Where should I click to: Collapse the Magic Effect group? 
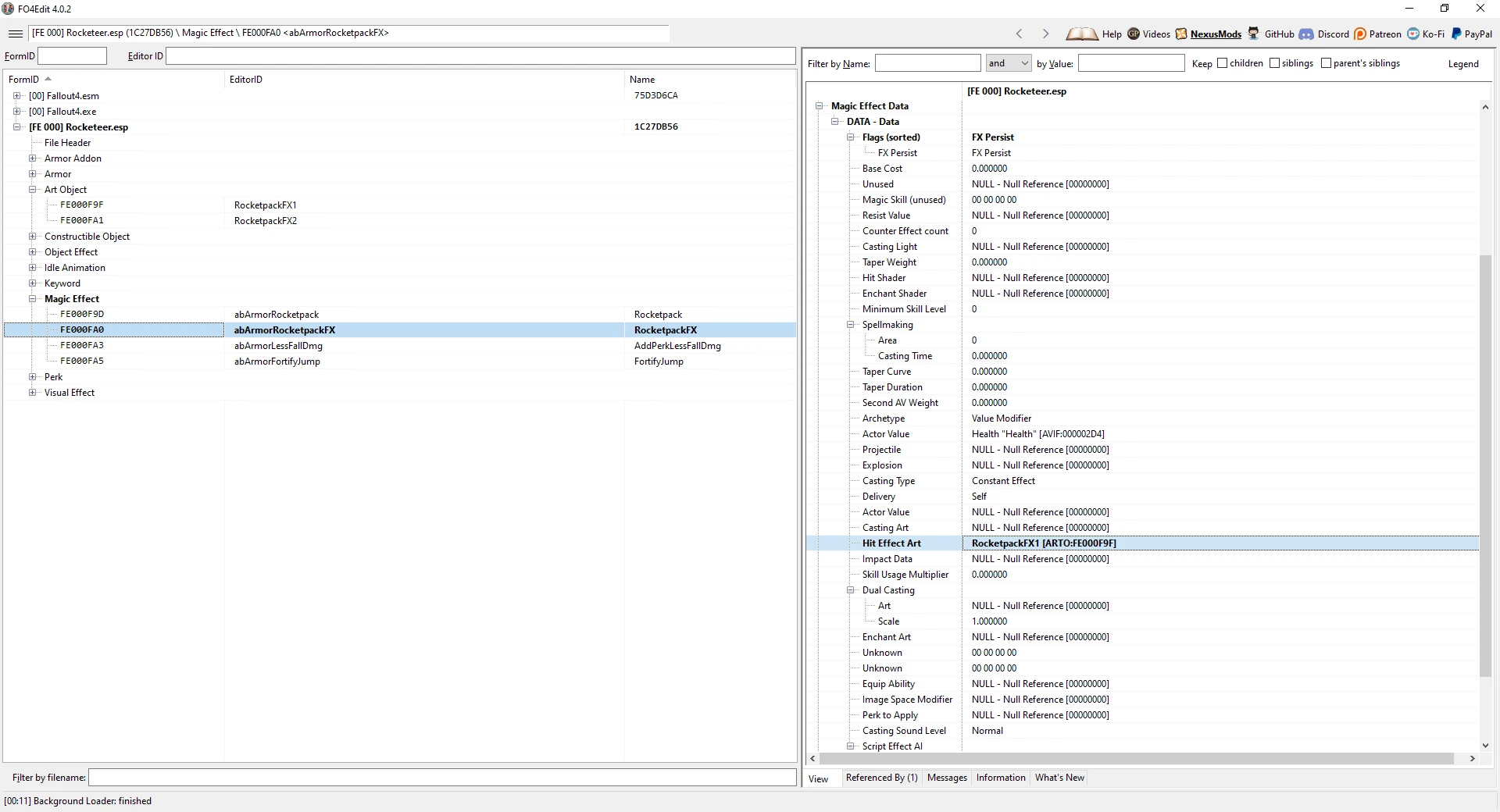click(32, 299)
